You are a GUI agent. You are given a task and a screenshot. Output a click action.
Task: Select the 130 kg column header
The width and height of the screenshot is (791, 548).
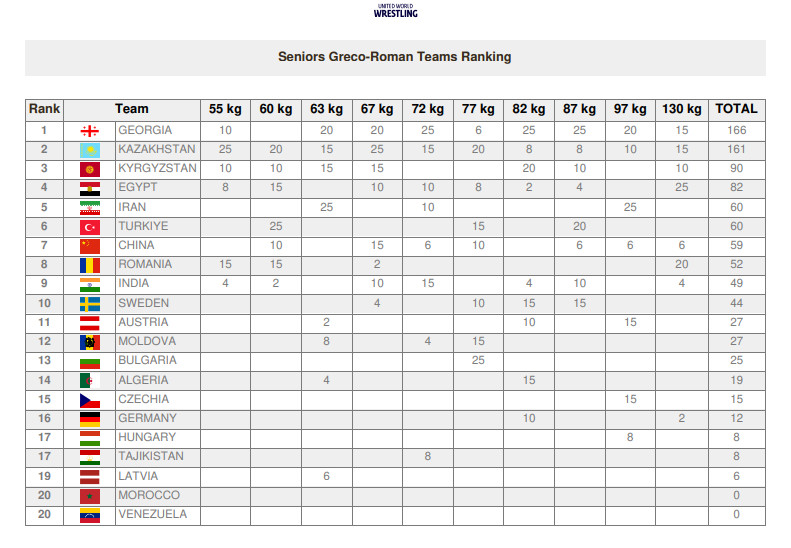[681, 109]
